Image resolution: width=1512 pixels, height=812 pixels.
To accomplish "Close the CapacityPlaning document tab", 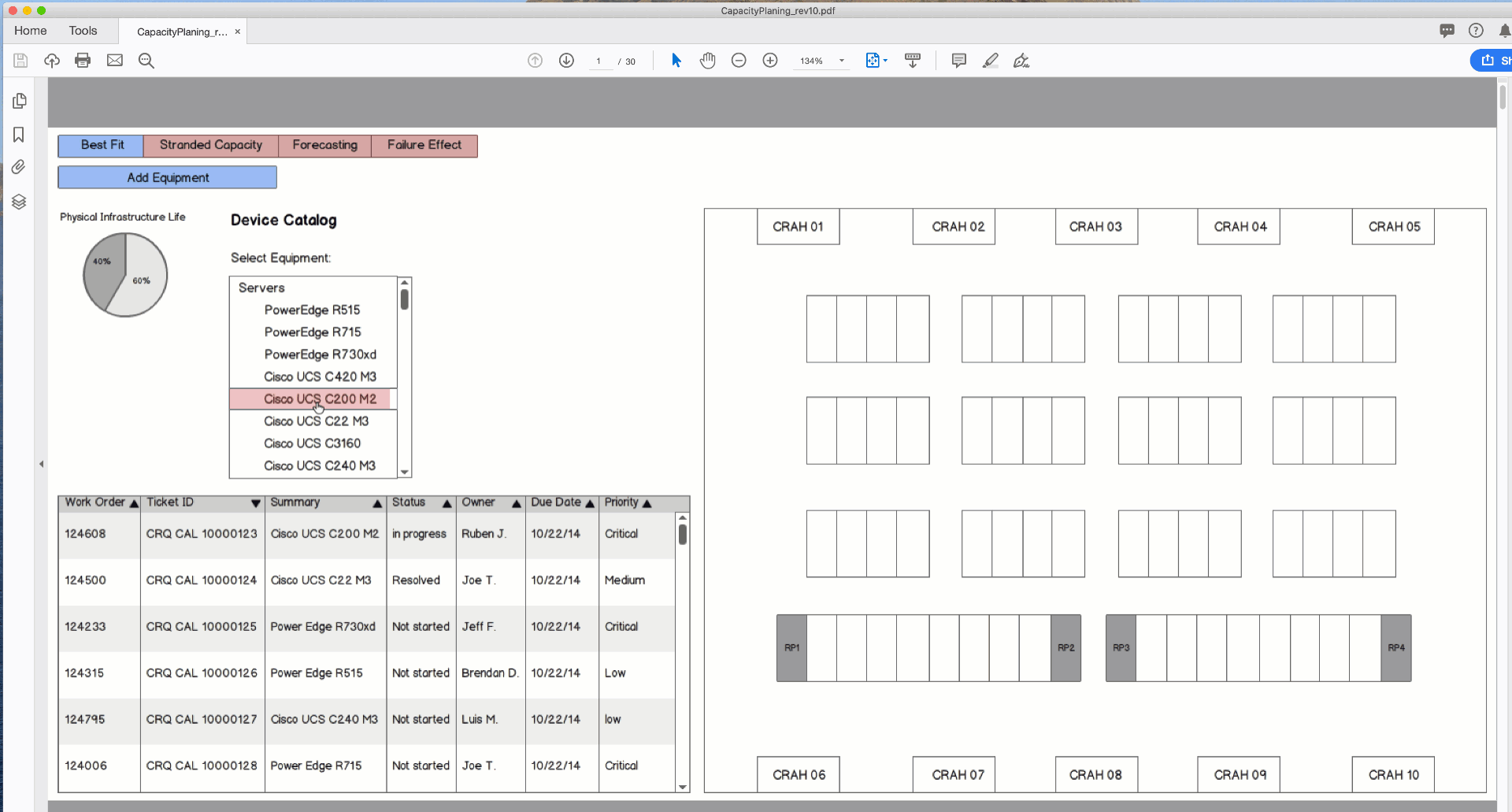I will pos(237,32).
